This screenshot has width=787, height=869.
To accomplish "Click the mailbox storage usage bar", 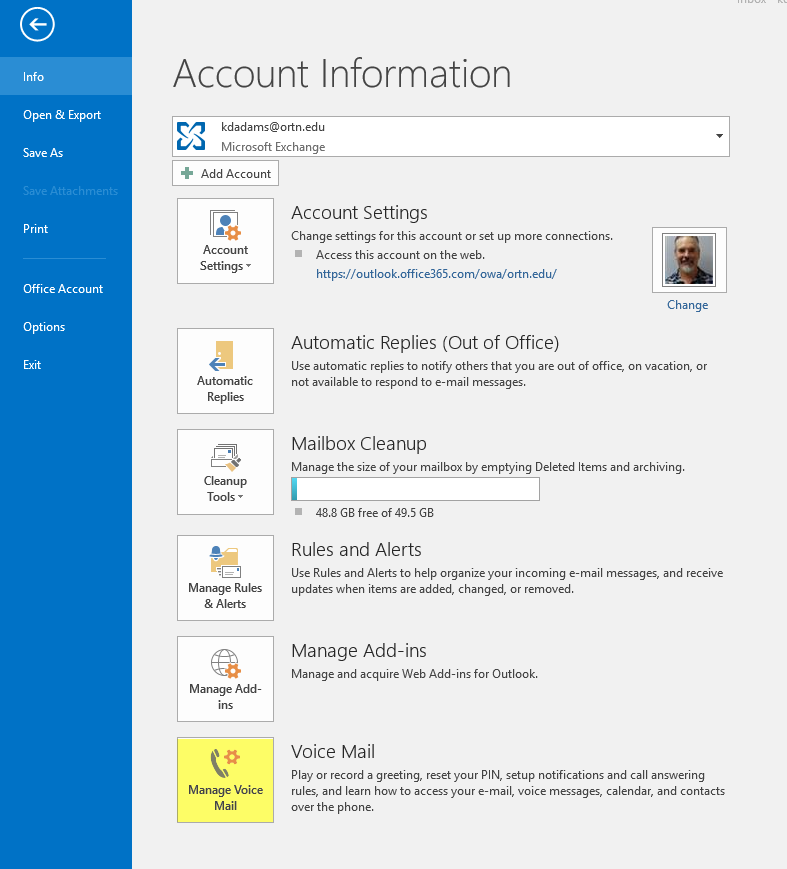I will coord(415,489).
